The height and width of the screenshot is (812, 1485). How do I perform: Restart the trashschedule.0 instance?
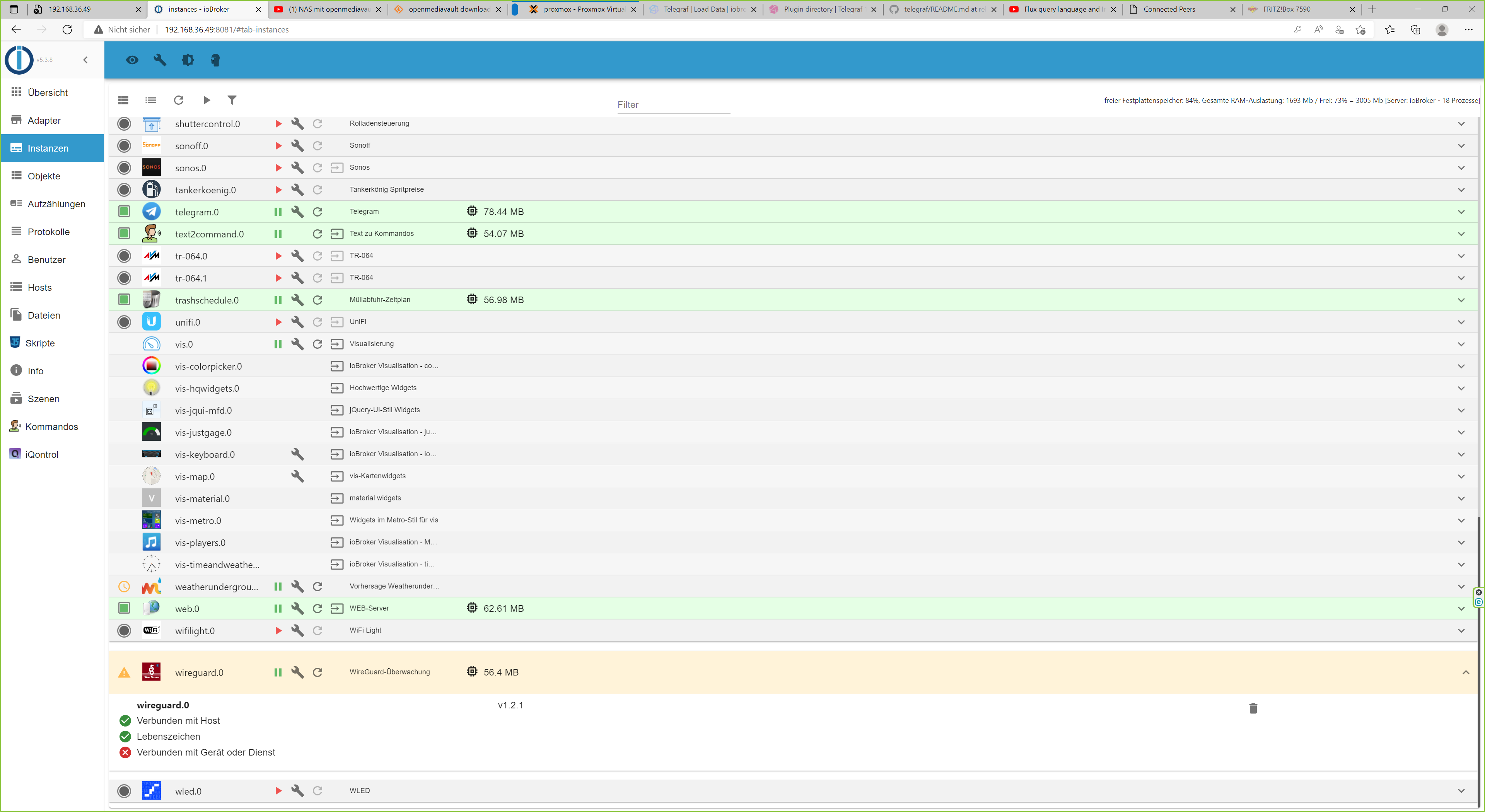click(317, 300)
